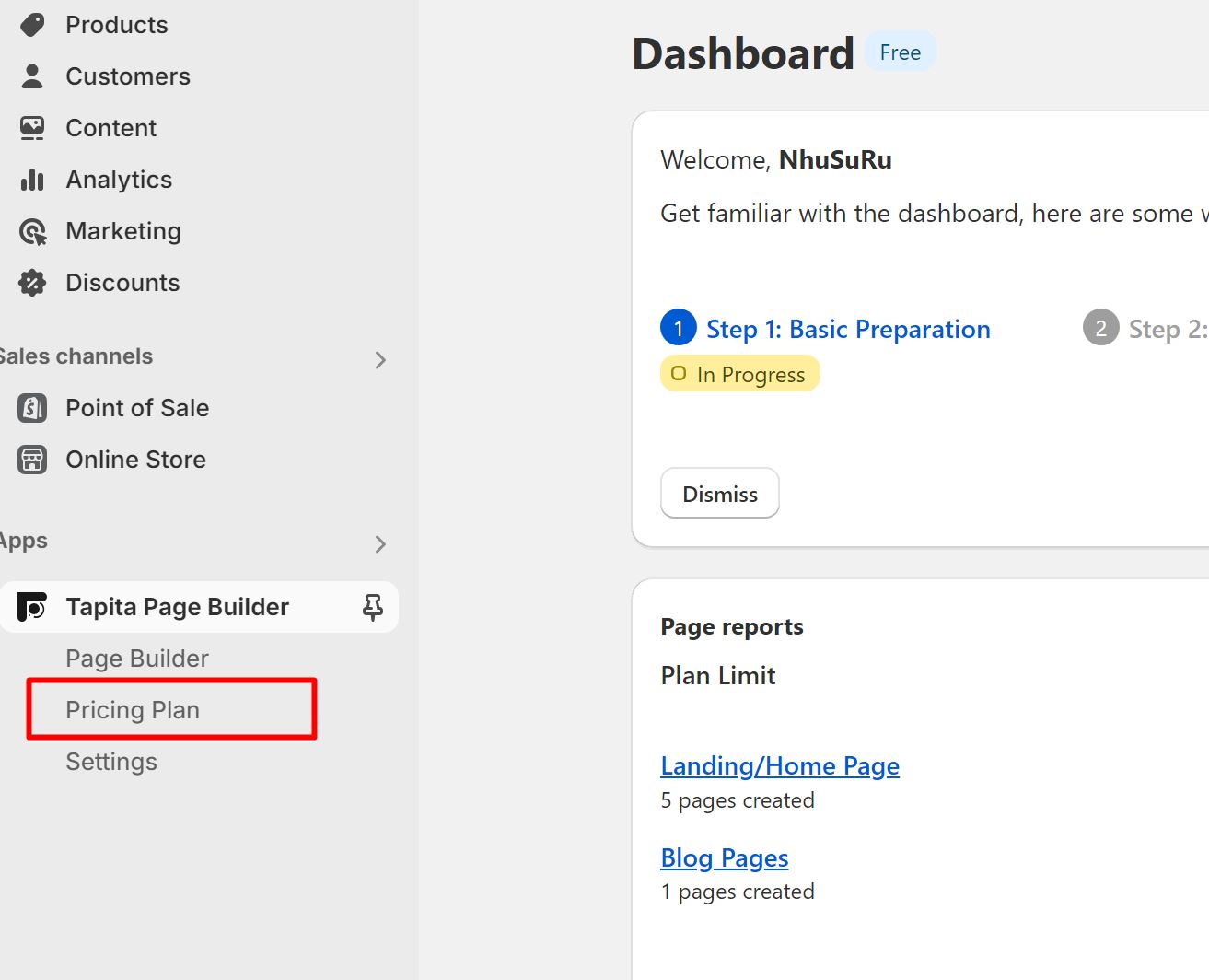
Task: Follow the Blog Pages link
Action: tap(725, 857)
